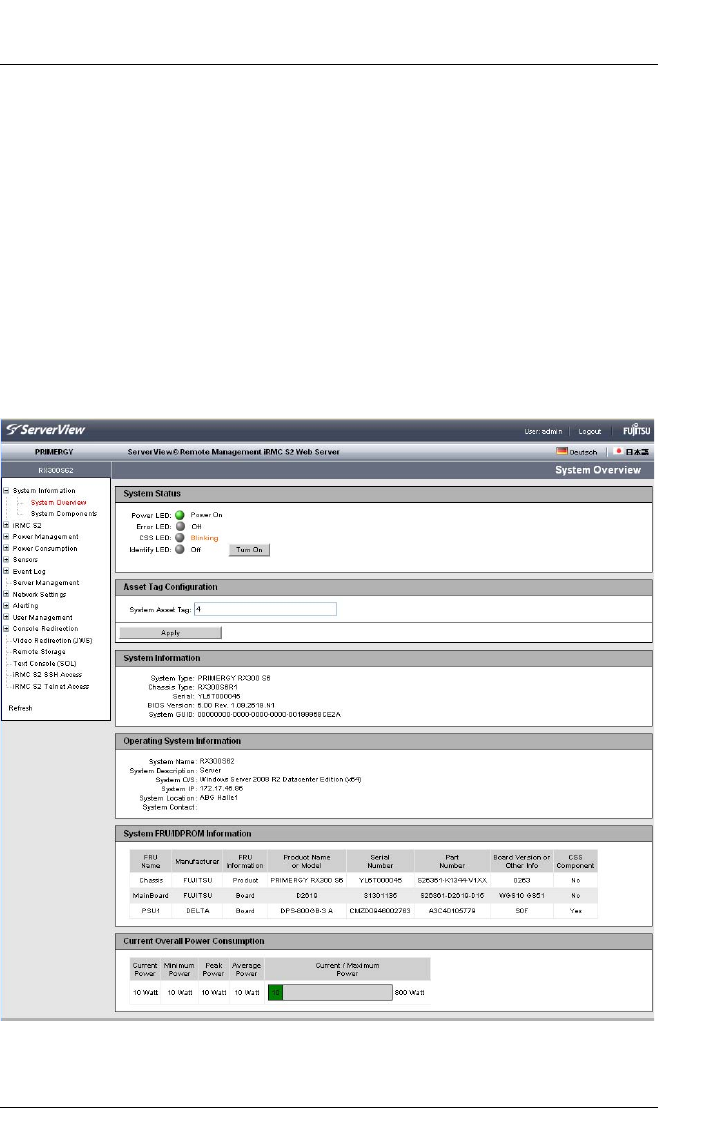Open Text Console (SOL)
Viewport: 719px width, 1138px height.
[44, 663]
